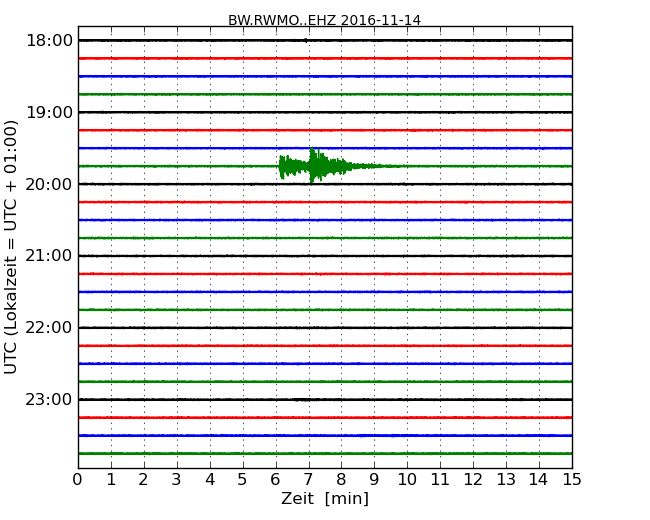Viewport: 650px width, 520px height.
Task: Click the x-axis tick label 15
Action: pos(572,480)
